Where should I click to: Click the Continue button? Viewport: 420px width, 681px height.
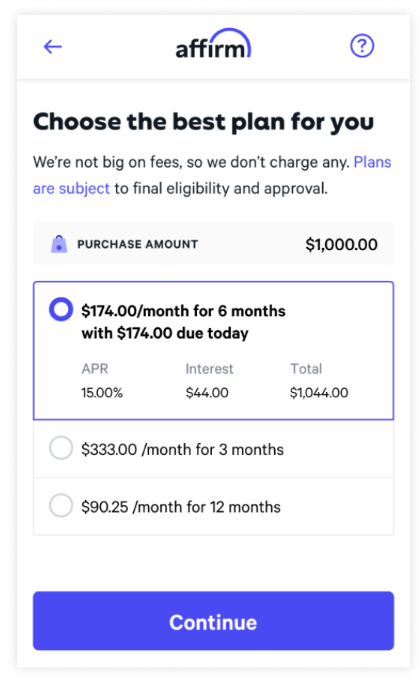[x=213, y=621]
